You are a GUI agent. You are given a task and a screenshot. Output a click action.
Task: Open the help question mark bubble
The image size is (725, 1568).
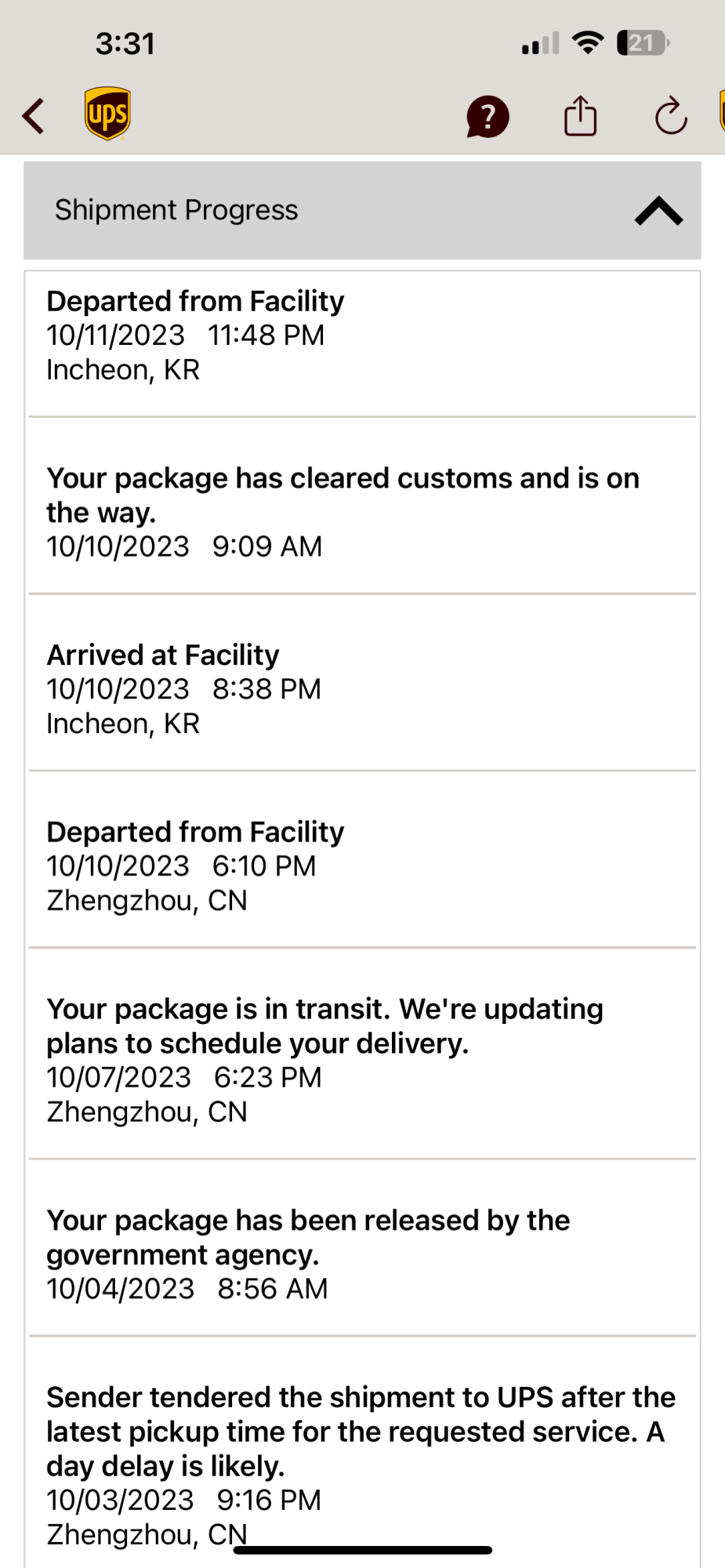[x=488, y=117]
